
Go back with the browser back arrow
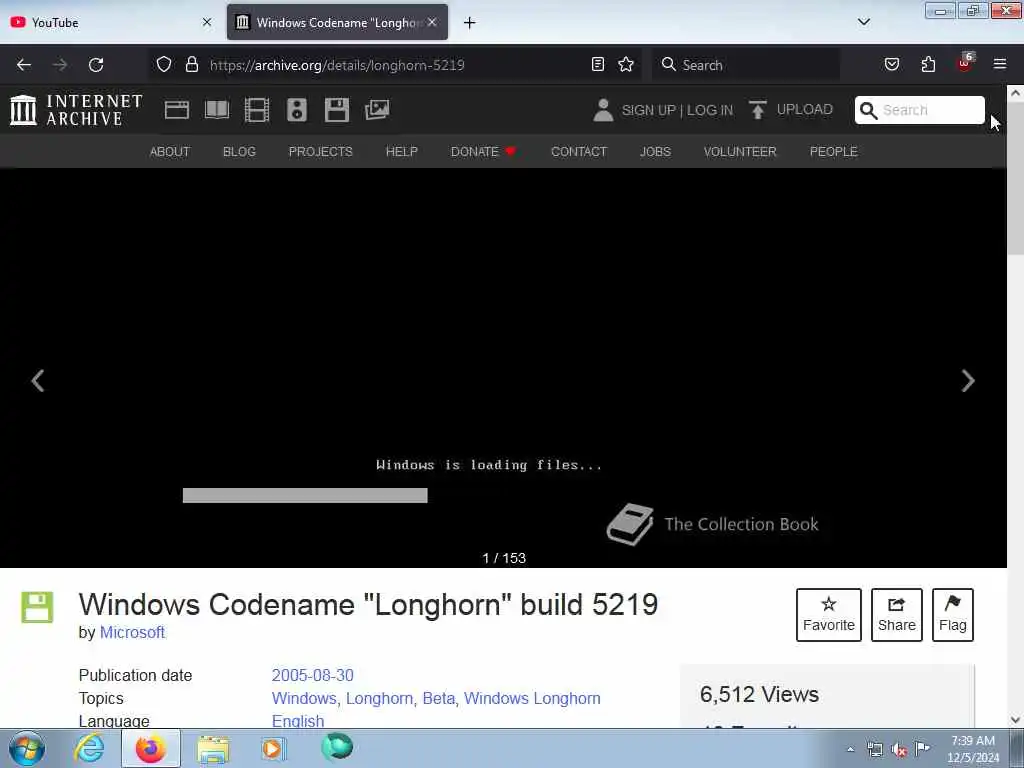click(24, 65)
